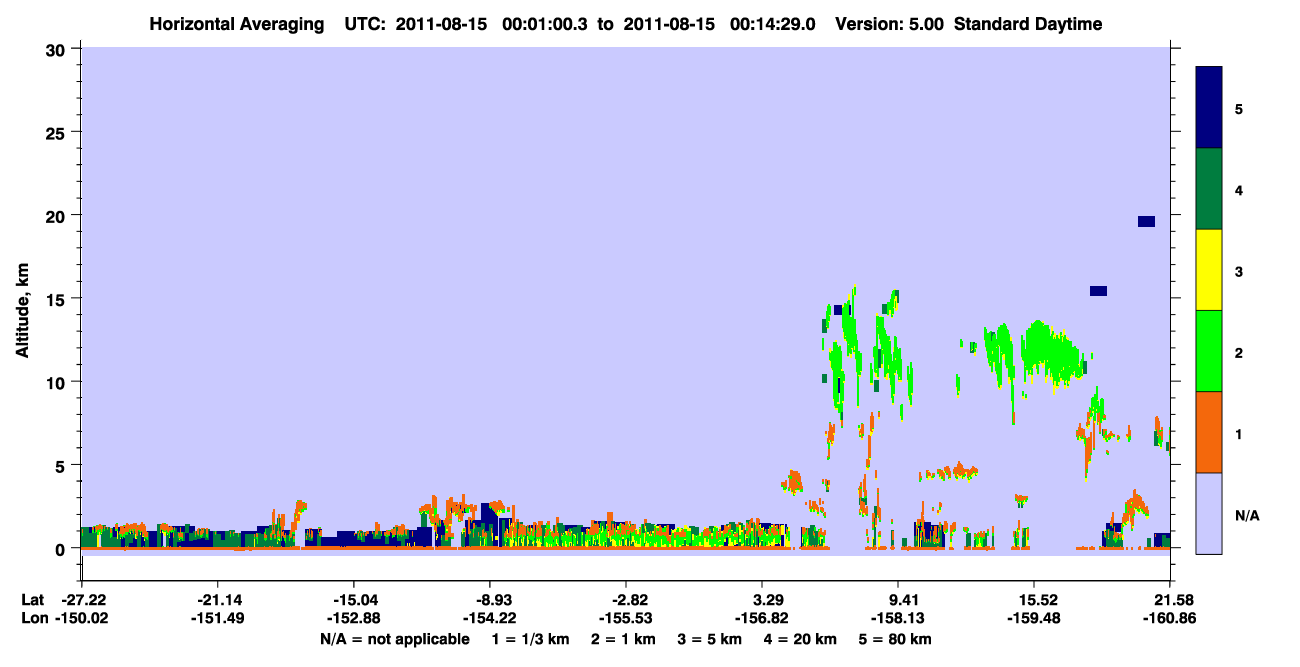Image resolution: width=1300 pixels, height=667 pixels.
Task: Click the '1 = 1/3 km' legend entry
Action: tap(532, 639)
